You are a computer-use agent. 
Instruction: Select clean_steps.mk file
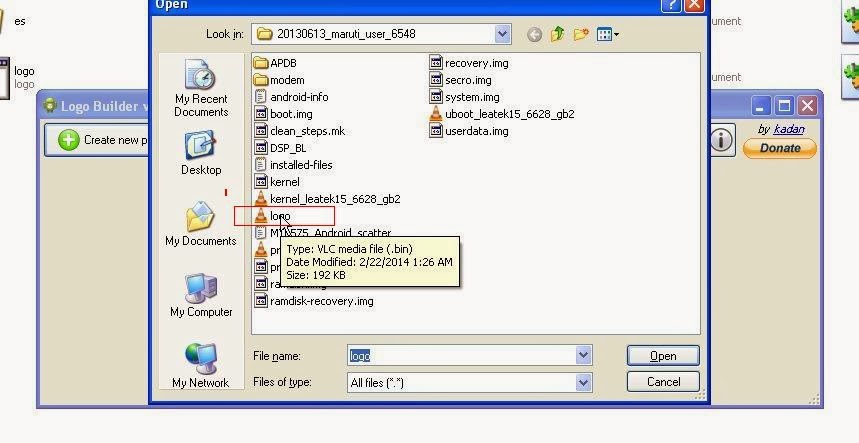[300, 131]
